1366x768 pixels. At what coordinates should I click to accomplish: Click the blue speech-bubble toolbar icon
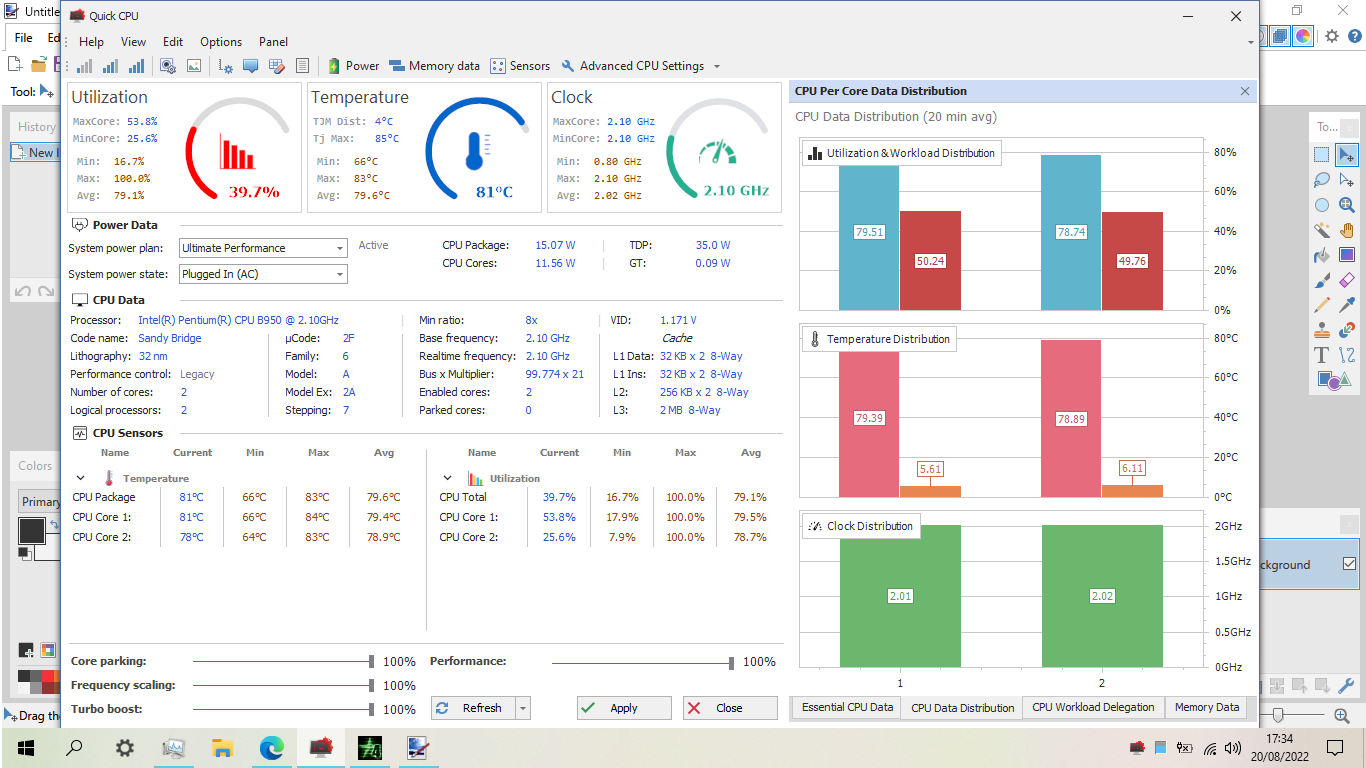point(250,66)
